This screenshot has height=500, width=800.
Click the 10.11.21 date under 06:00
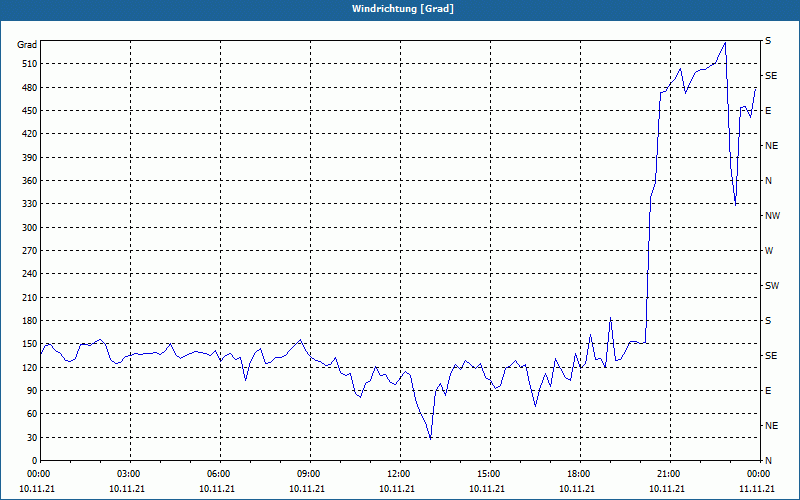pos(217,489)
